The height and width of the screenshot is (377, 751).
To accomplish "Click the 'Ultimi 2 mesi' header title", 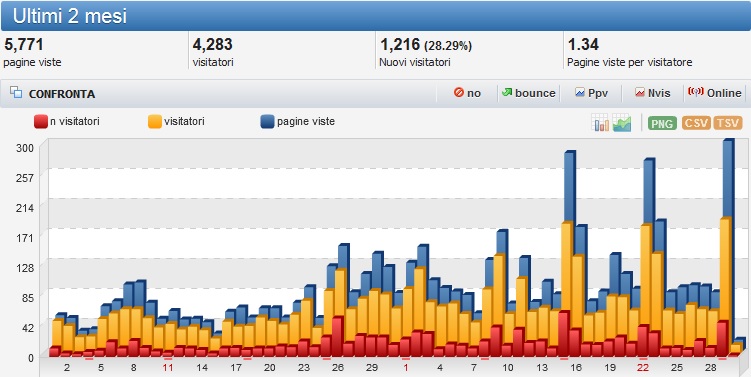I will pos(70,16).
